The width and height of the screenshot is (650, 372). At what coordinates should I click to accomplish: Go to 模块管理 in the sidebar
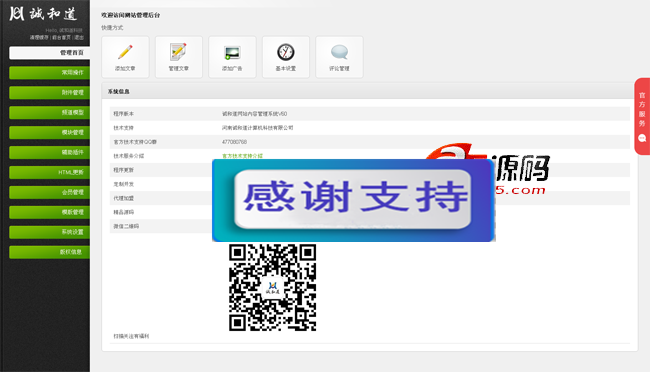pos(49,132)
